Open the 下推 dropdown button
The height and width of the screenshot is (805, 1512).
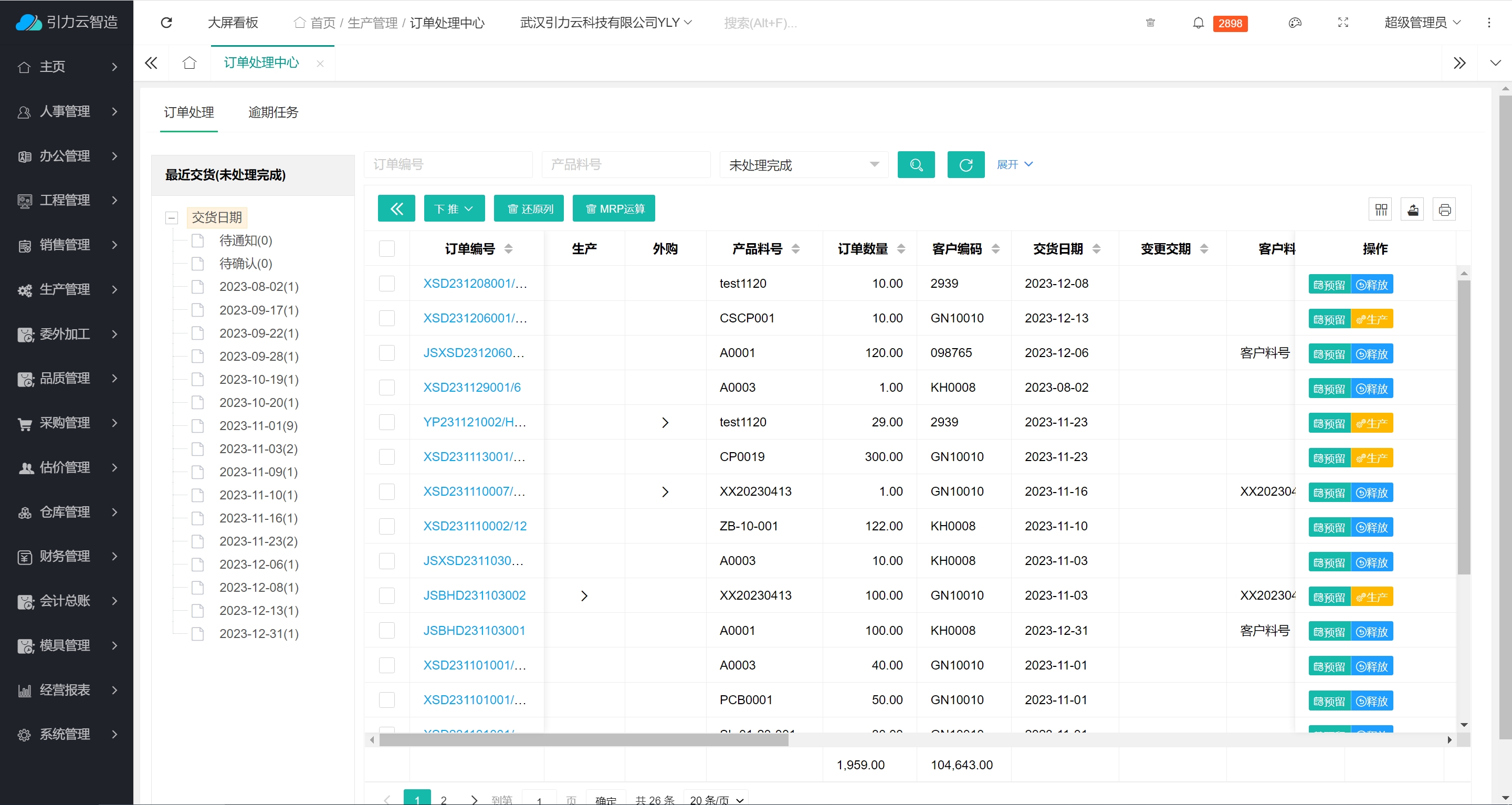click(454, 208)
